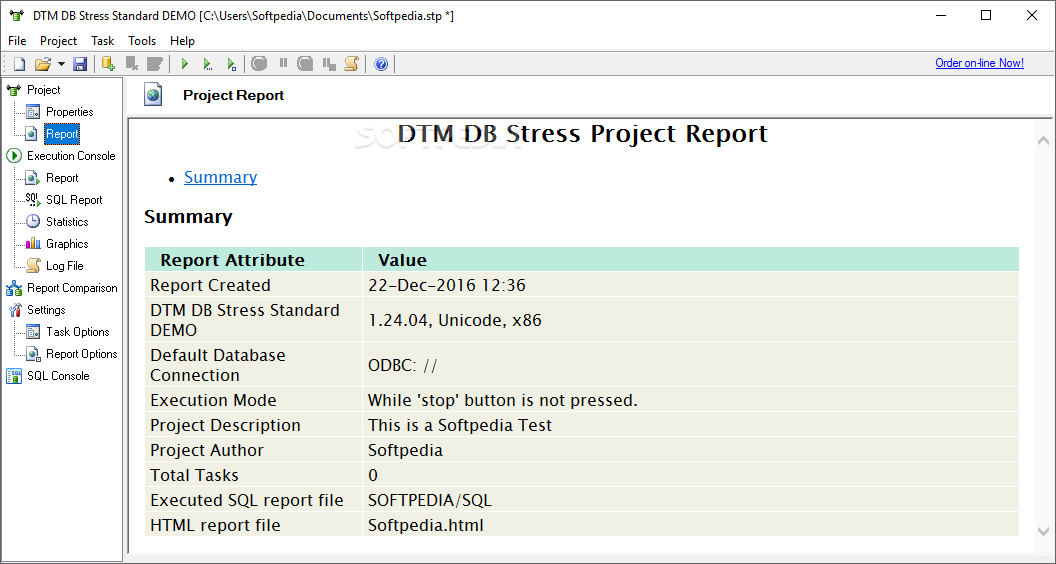Click the 'DTM DB Stress Project Report' heading
This screenshot has width=1056, height=564.
[x=583, y=133]
